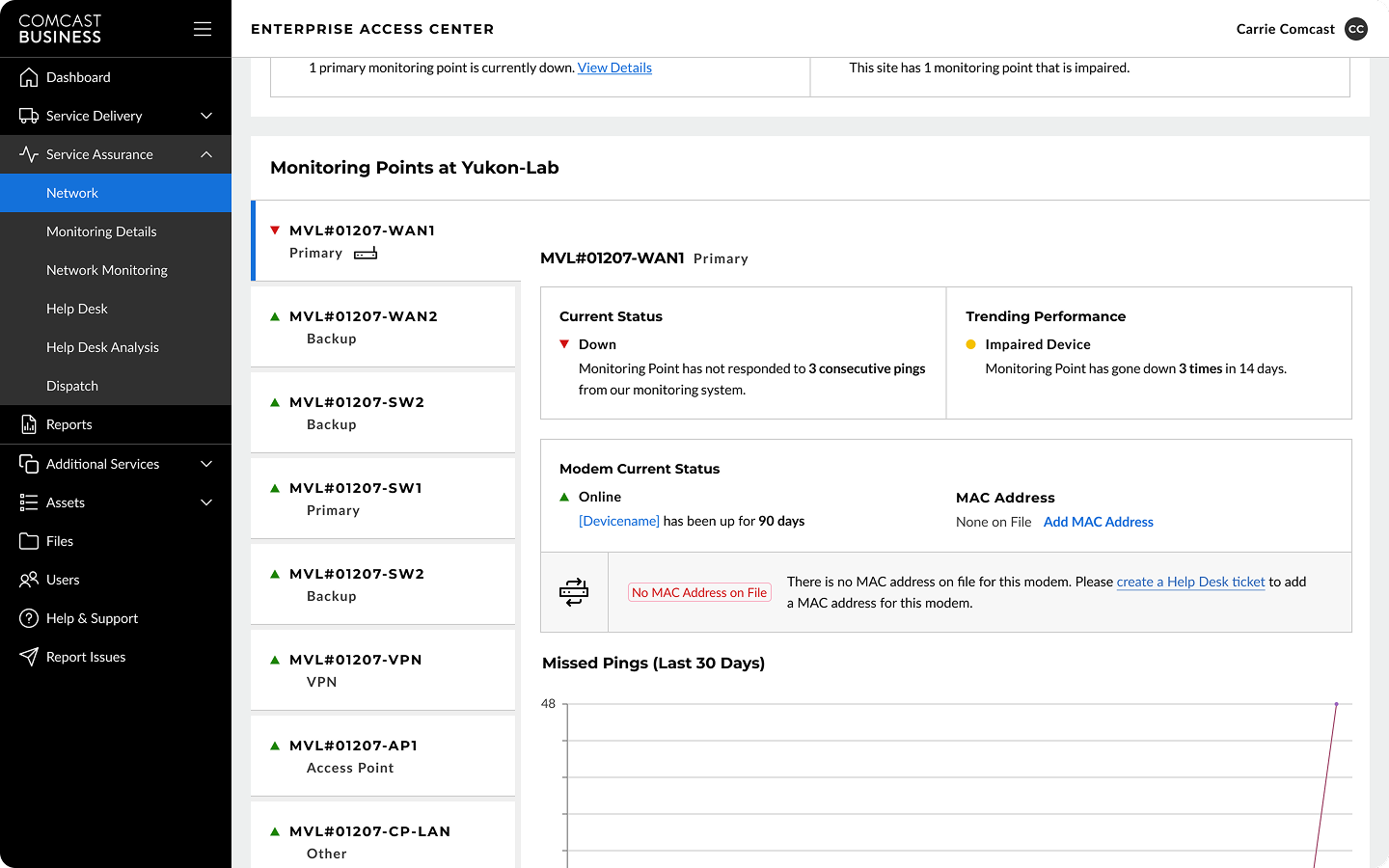The width and height of the screenshot is (1389, 868).
Task: Collapse the Service Assurance chevron
Action: [206, 154]
